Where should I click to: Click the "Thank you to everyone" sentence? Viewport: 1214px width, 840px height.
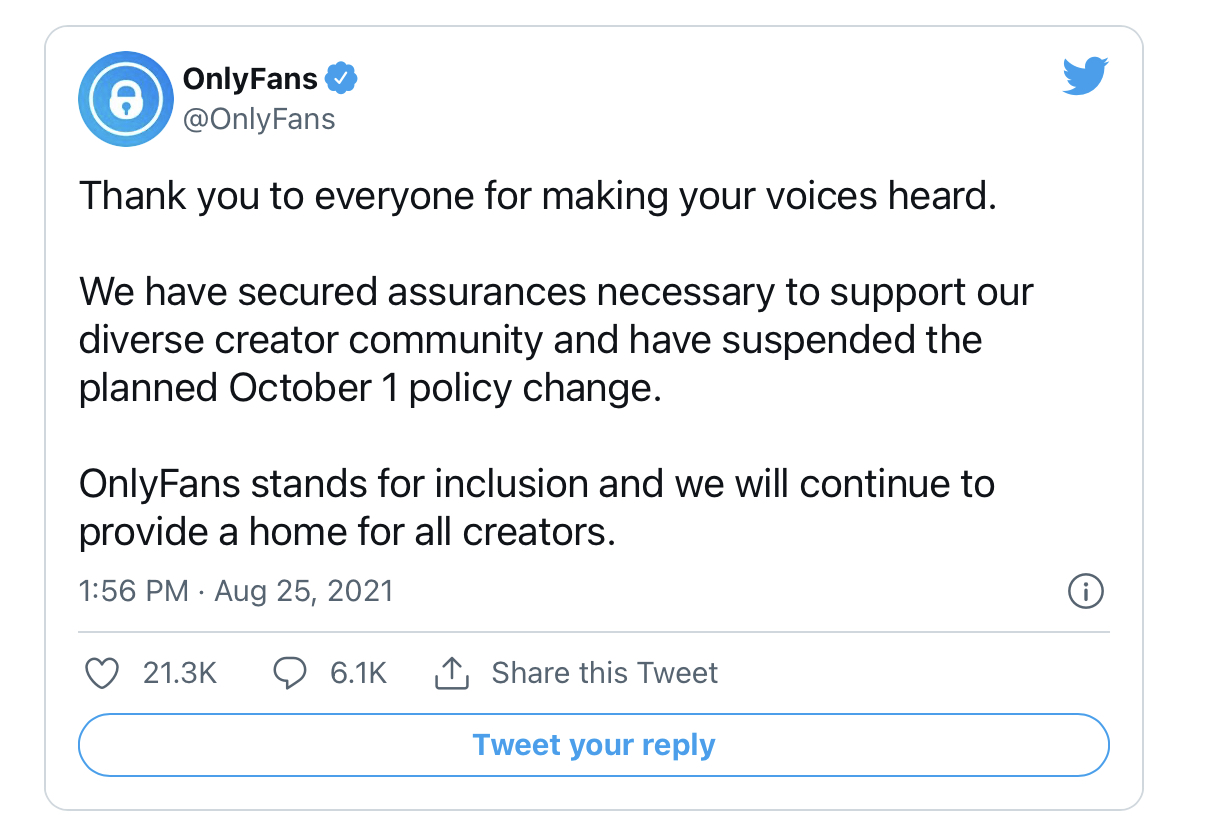[538, 195]
